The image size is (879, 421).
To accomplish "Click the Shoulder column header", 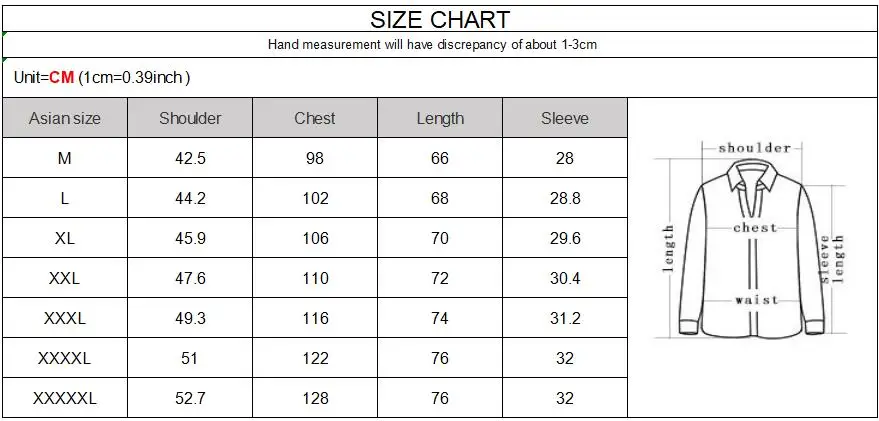I will coord(190,118).
